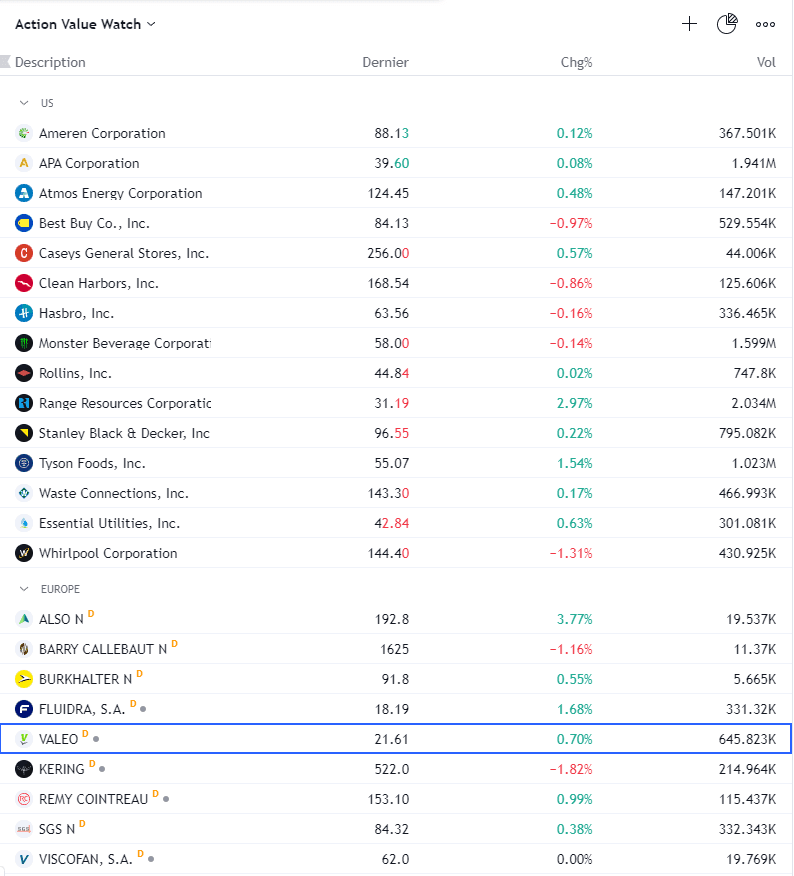Open the three-dots more options menu
The height and width of the screenshot is (876, 794).
pos(765,25)
